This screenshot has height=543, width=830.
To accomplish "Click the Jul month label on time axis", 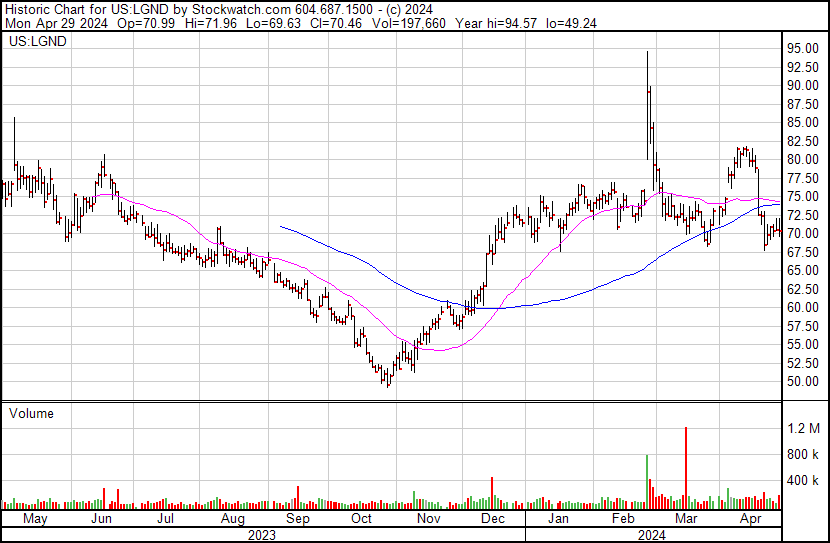I will (x=166, y=519).
